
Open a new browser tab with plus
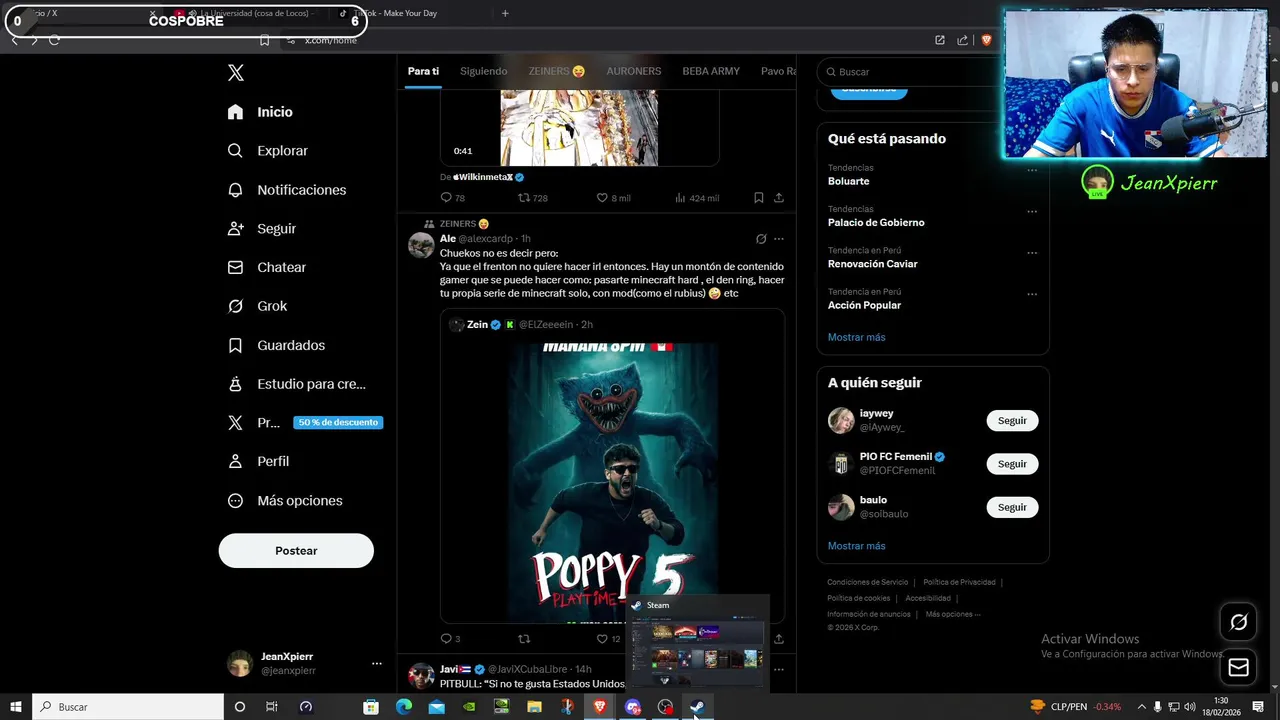coord(505,13)
